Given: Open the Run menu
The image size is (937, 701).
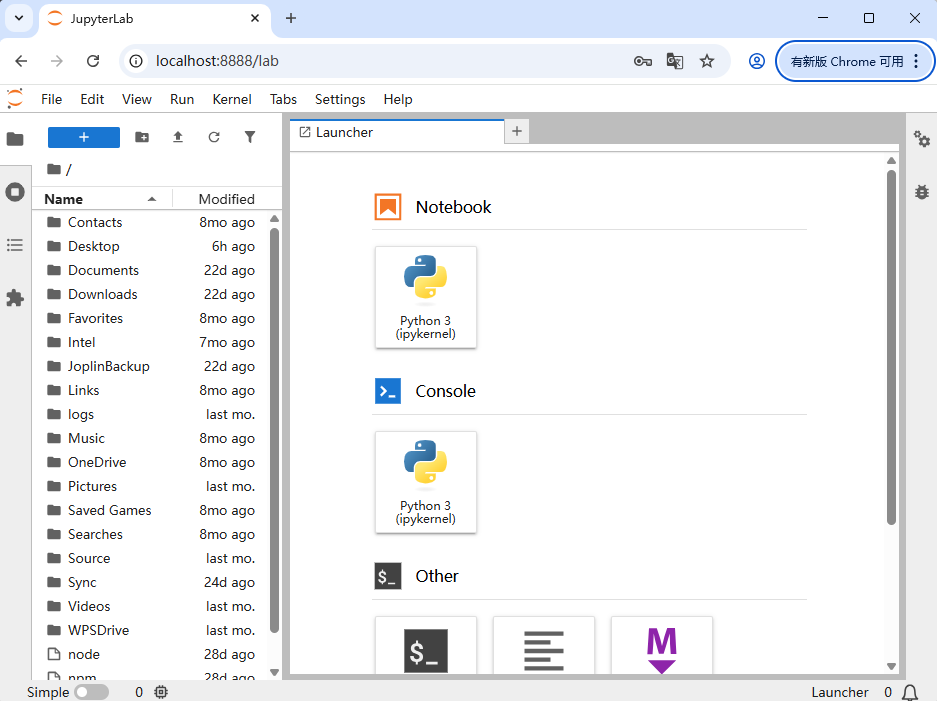Looking at the screenshot, I should coord(182,99).
